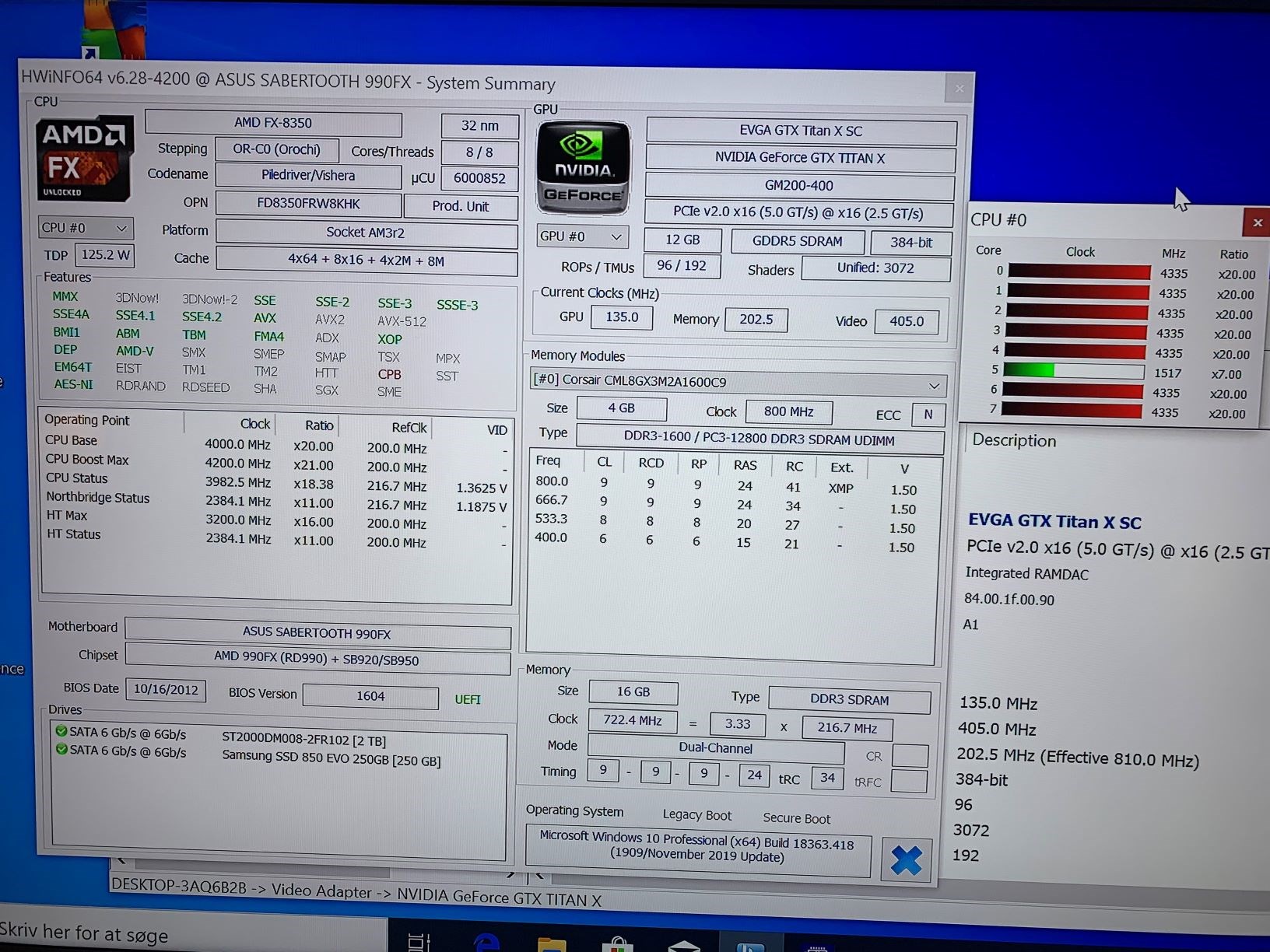Image resolution: width=1270 pixels, height=952 pixels.
Task: Click the Socket AM3r2 platform field
Action: (366, 233)
